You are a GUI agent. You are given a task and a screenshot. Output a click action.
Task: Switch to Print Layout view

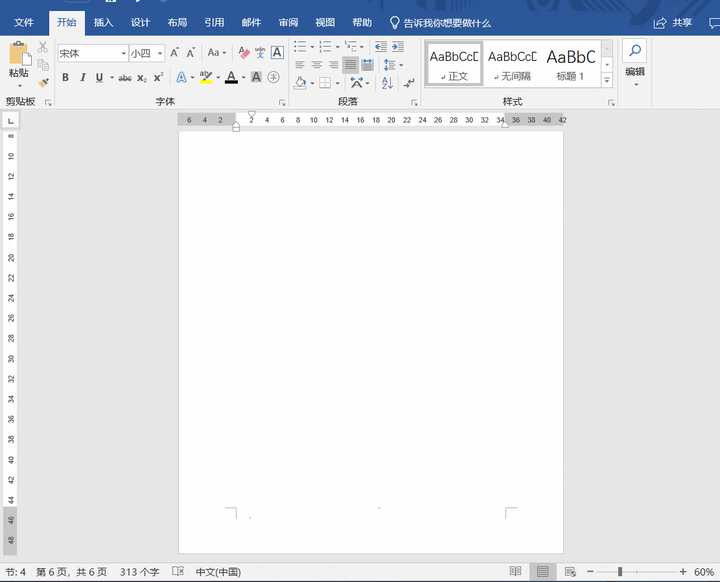pos(543,571)
